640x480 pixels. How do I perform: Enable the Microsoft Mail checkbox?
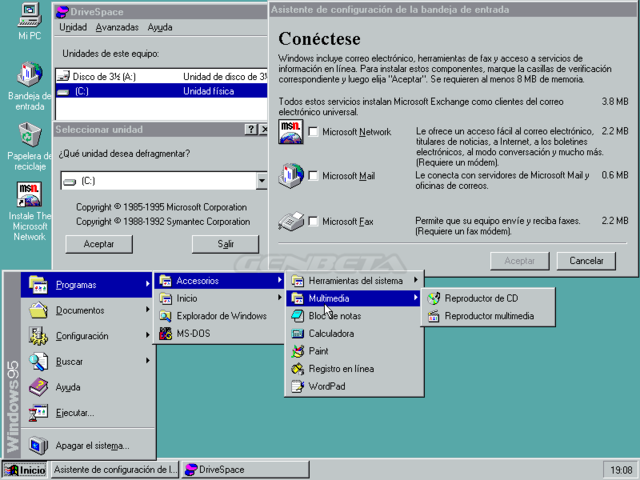point(313,176)
